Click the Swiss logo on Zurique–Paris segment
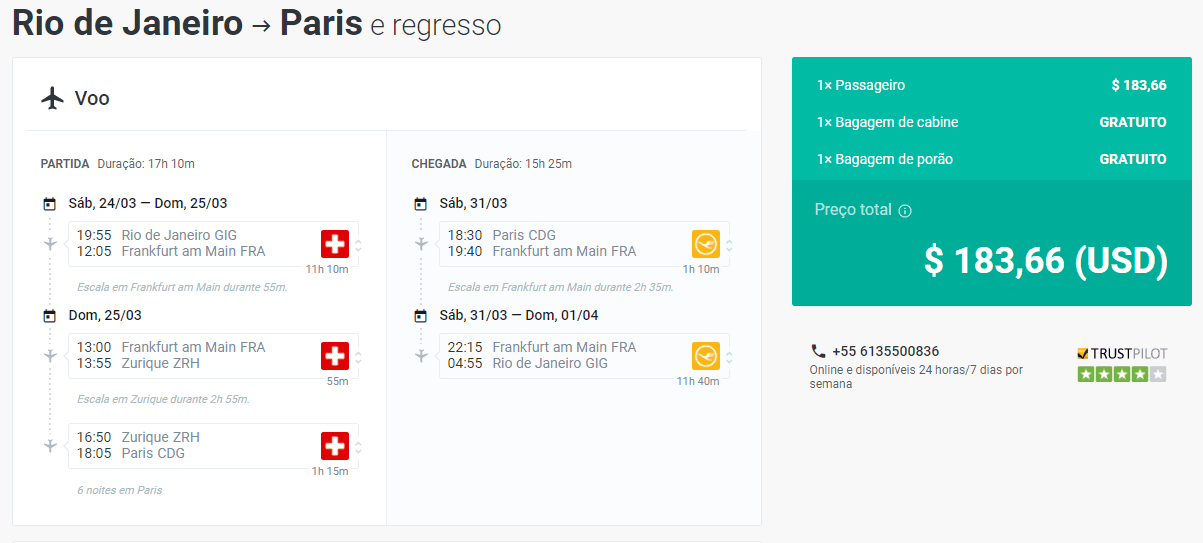The width and height of the screenshot is (1203, 543). (x=335, y=446)
